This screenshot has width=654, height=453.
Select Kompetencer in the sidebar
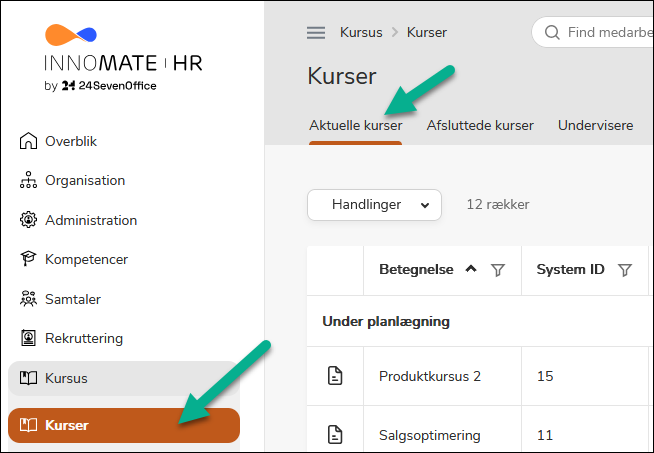click(x=85, y=259)
